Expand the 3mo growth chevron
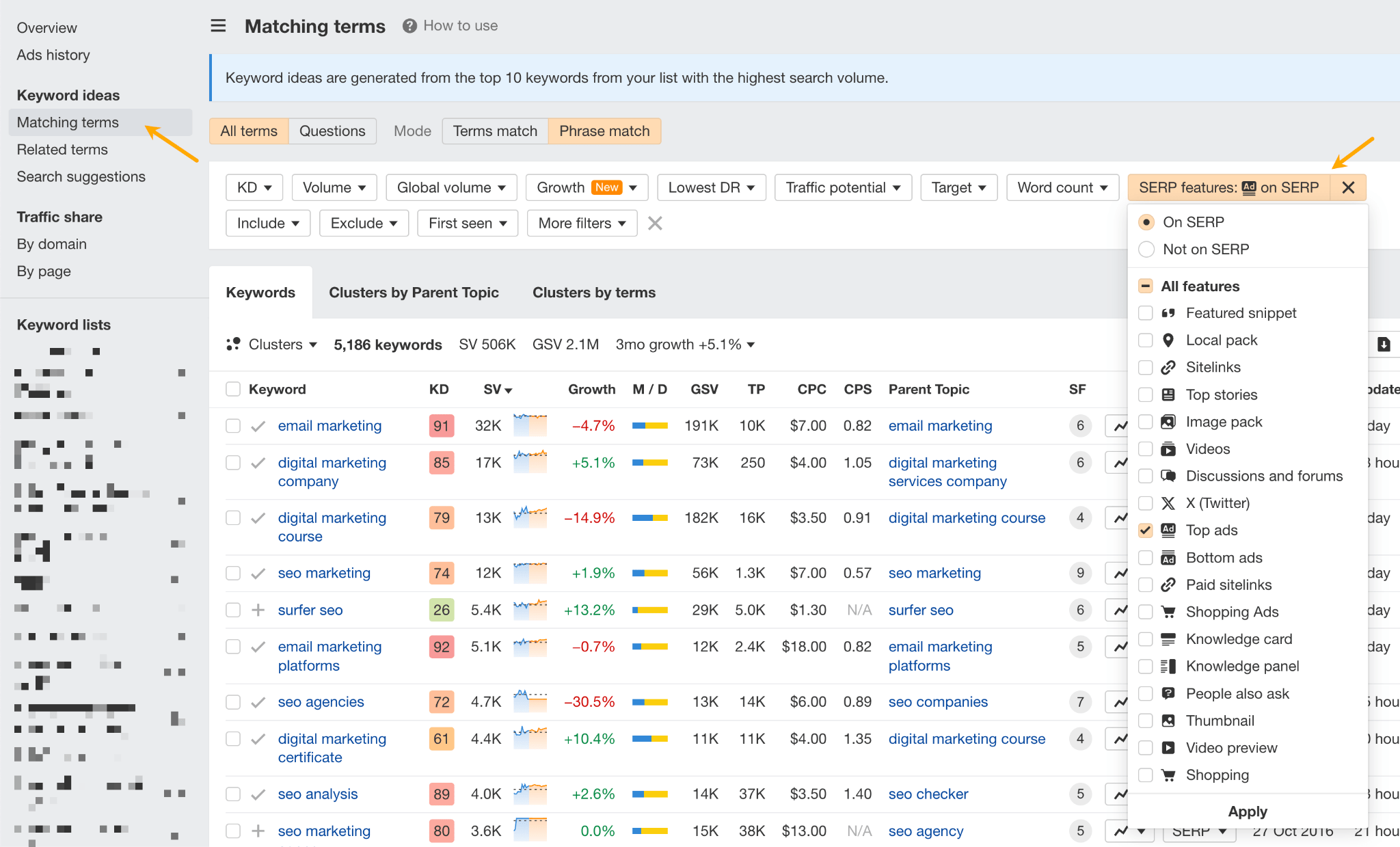Screen dimensions: 1400x847 (x=750, y=345)
